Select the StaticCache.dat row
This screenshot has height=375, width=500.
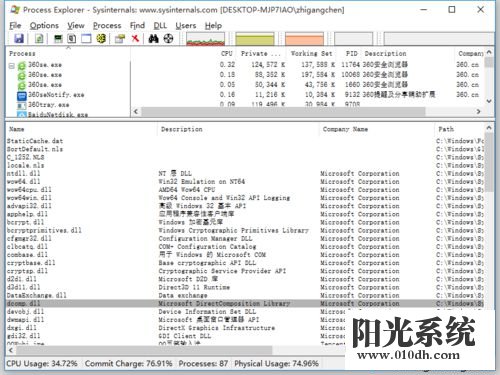pyautogui.click(x=245, y=141)
